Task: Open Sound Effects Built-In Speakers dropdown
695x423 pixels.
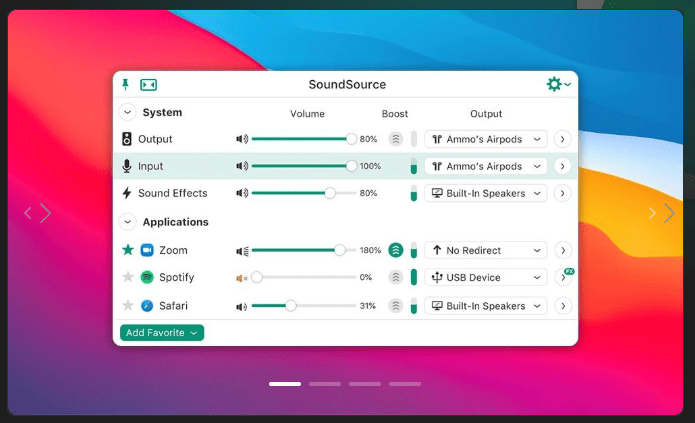Action: pos(486,193)
